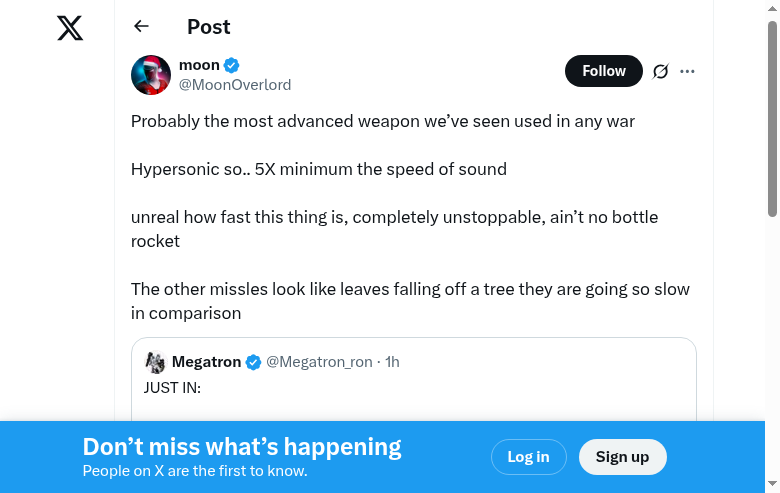Open the @MoonOverlord handle link
The image size is (780, 493).
[x=235, y=85]
